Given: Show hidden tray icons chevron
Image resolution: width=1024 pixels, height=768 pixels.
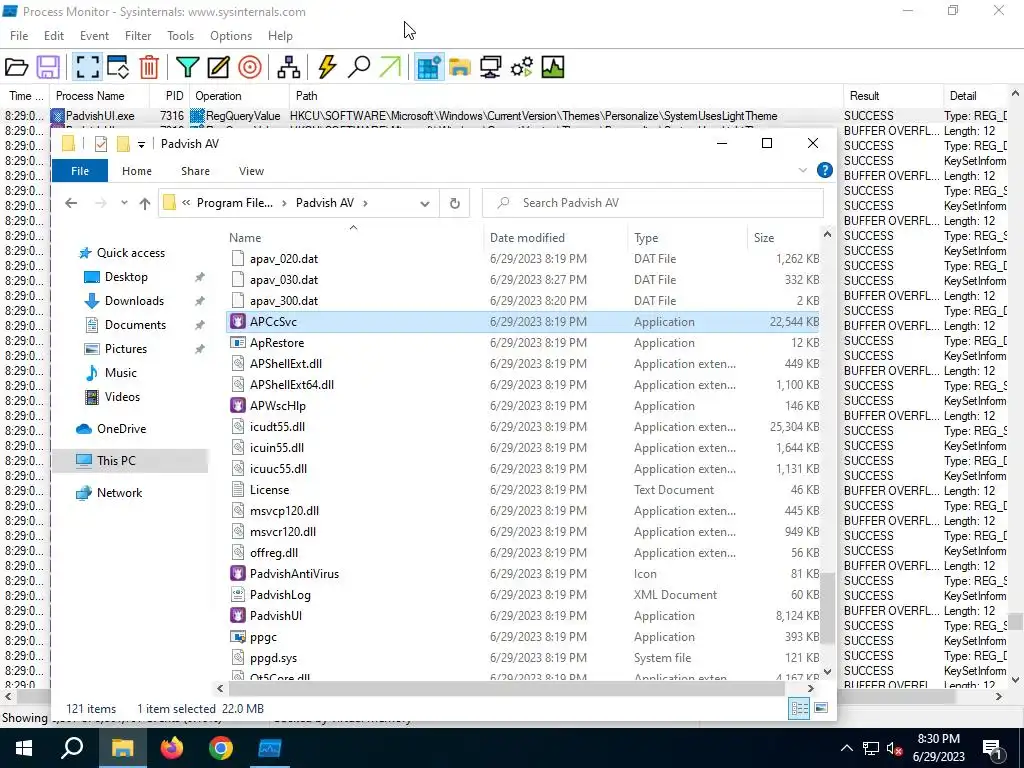Looking at the screenshot, I should click(846, 748).
